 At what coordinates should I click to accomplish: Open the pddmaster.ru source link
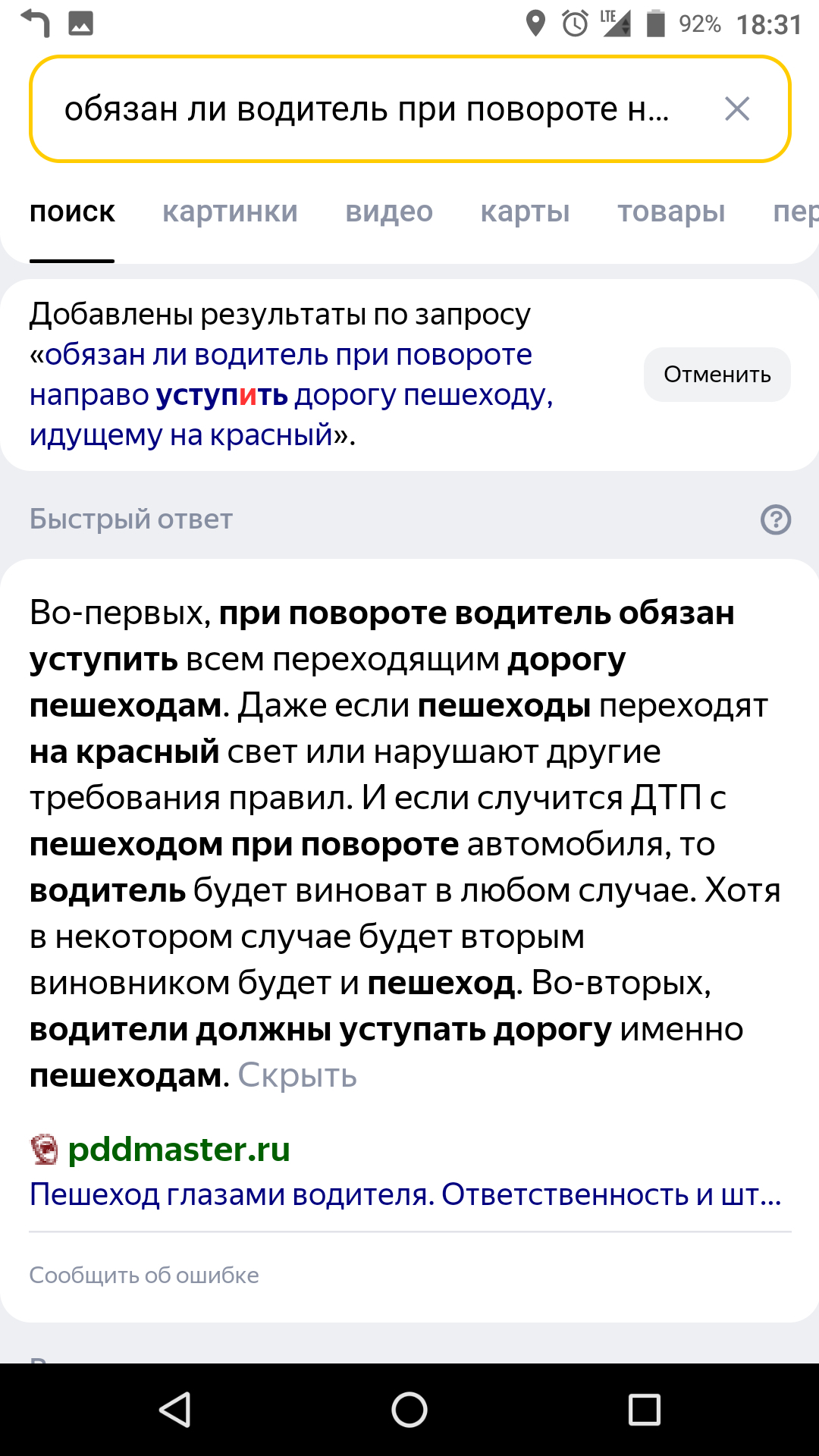(x=179, y=1150)
